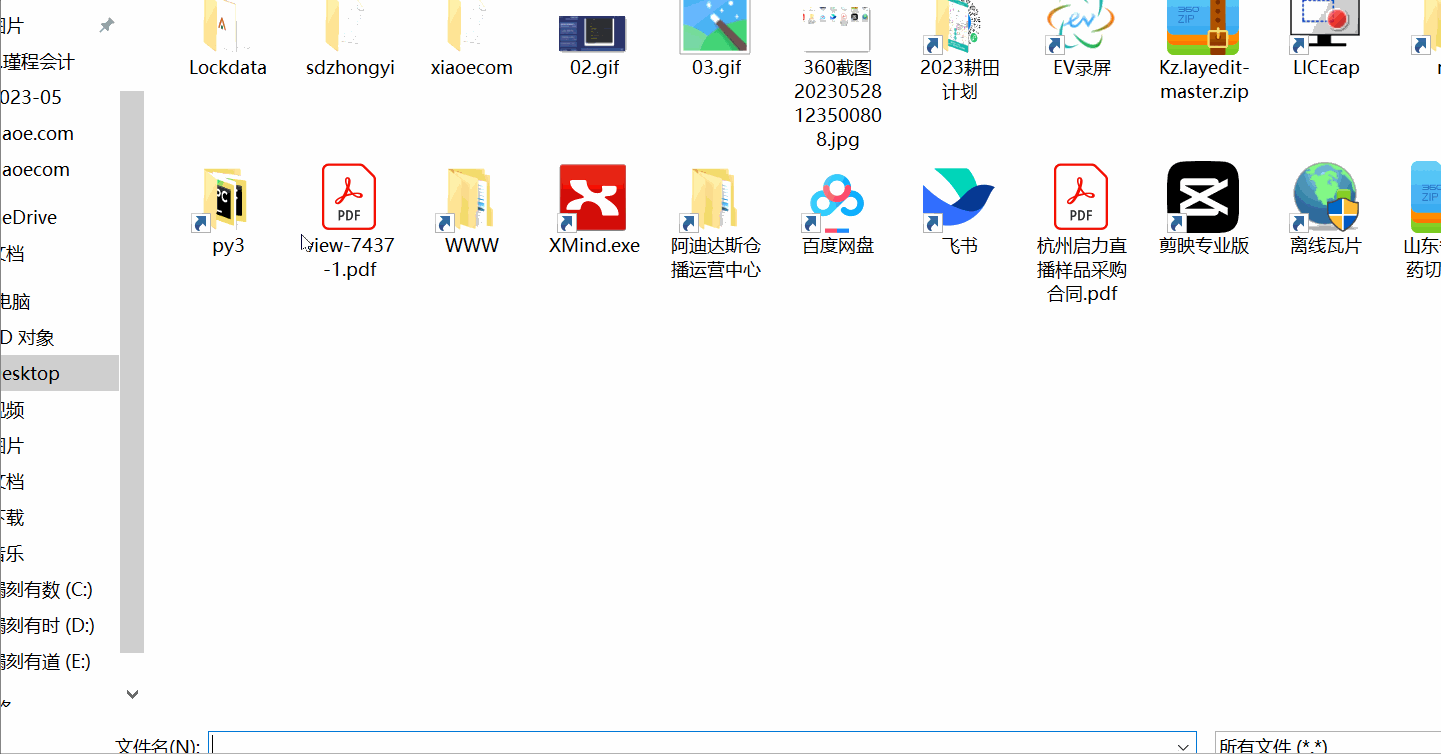Select the WWW folder shortcut
The height and width of the screenshot is (754, 1441).
coord(471,196)
